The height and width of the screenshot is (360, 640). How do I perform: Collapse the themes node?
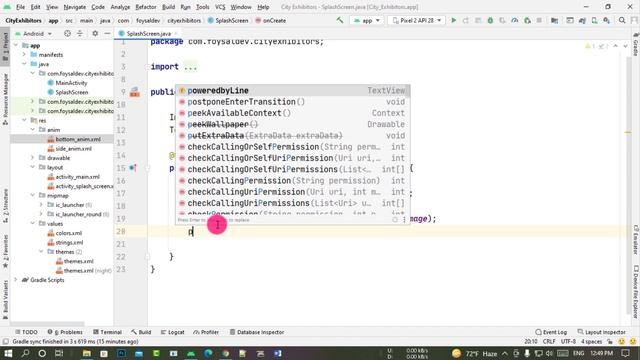pyautogui.click(x=41, y=252)
